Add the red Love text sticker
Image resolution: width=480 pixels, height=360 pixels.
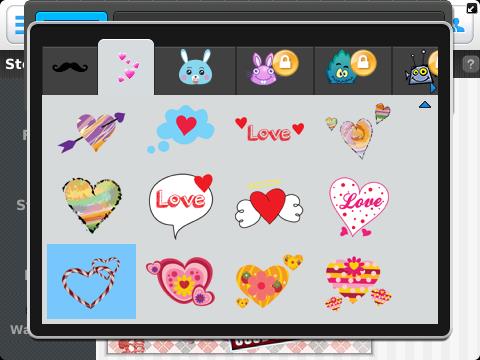click(x=269, y=130)
